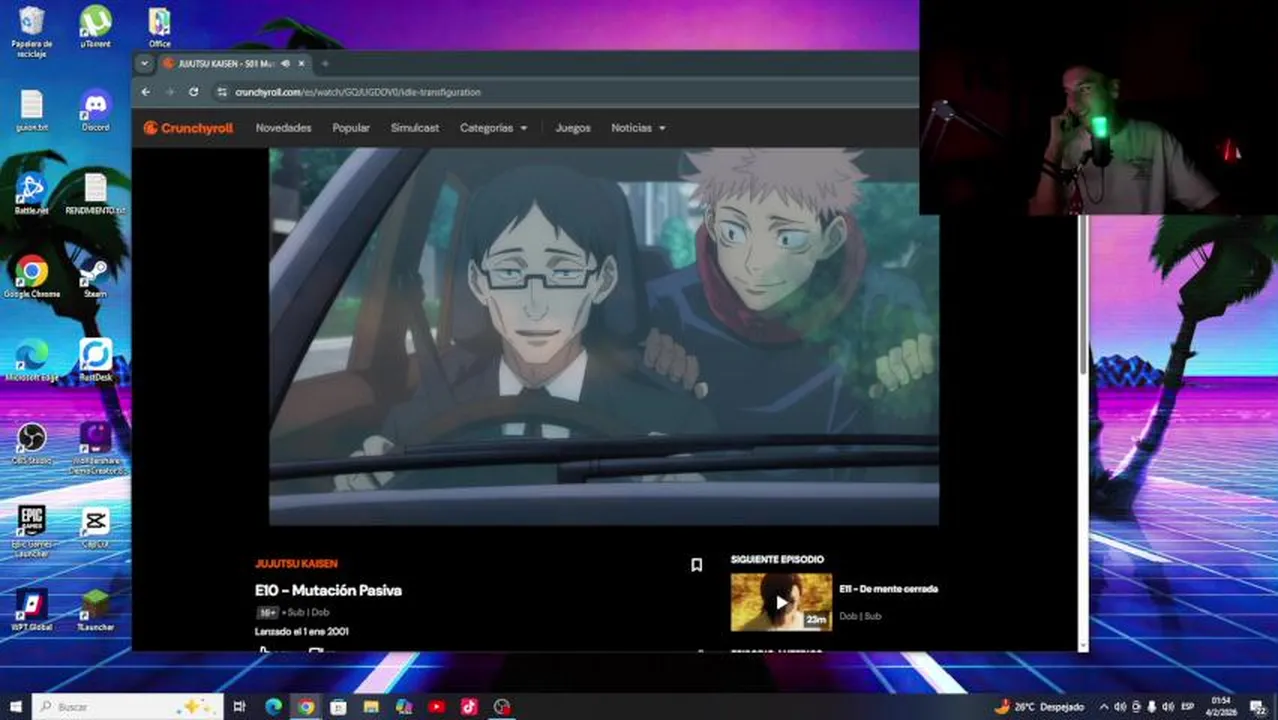Open the RustDesk desktop icon
Screen dimensions: 1278x720
[x=95, y=360]
